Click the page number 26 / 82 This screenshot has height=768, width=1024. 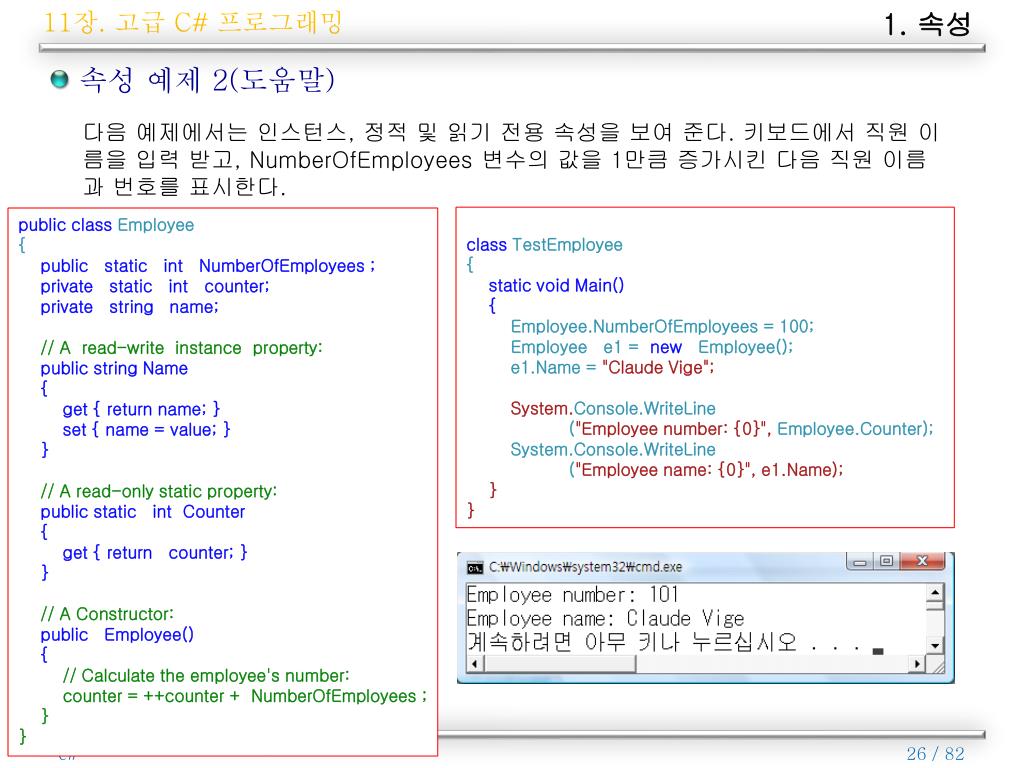[935, 753]
